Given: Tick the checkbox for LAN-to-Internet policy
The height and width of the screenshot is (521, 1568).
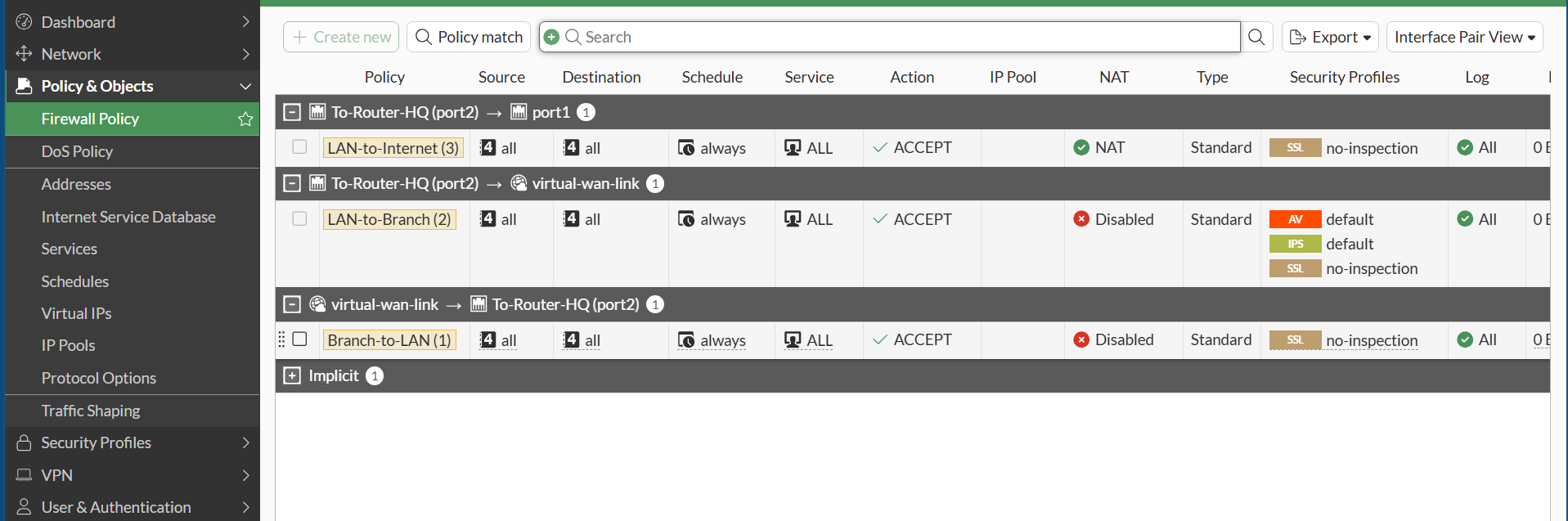Looking at the screenshot, I should coord(299,147).
